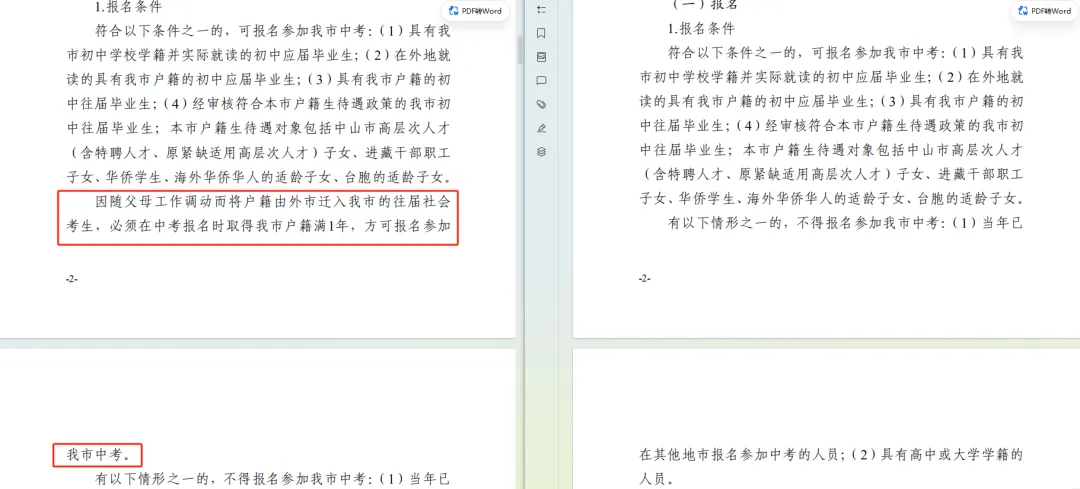This screenshot has width=1080, height=489.
Task: Open the layers panel icon
Action: point(541,152)
